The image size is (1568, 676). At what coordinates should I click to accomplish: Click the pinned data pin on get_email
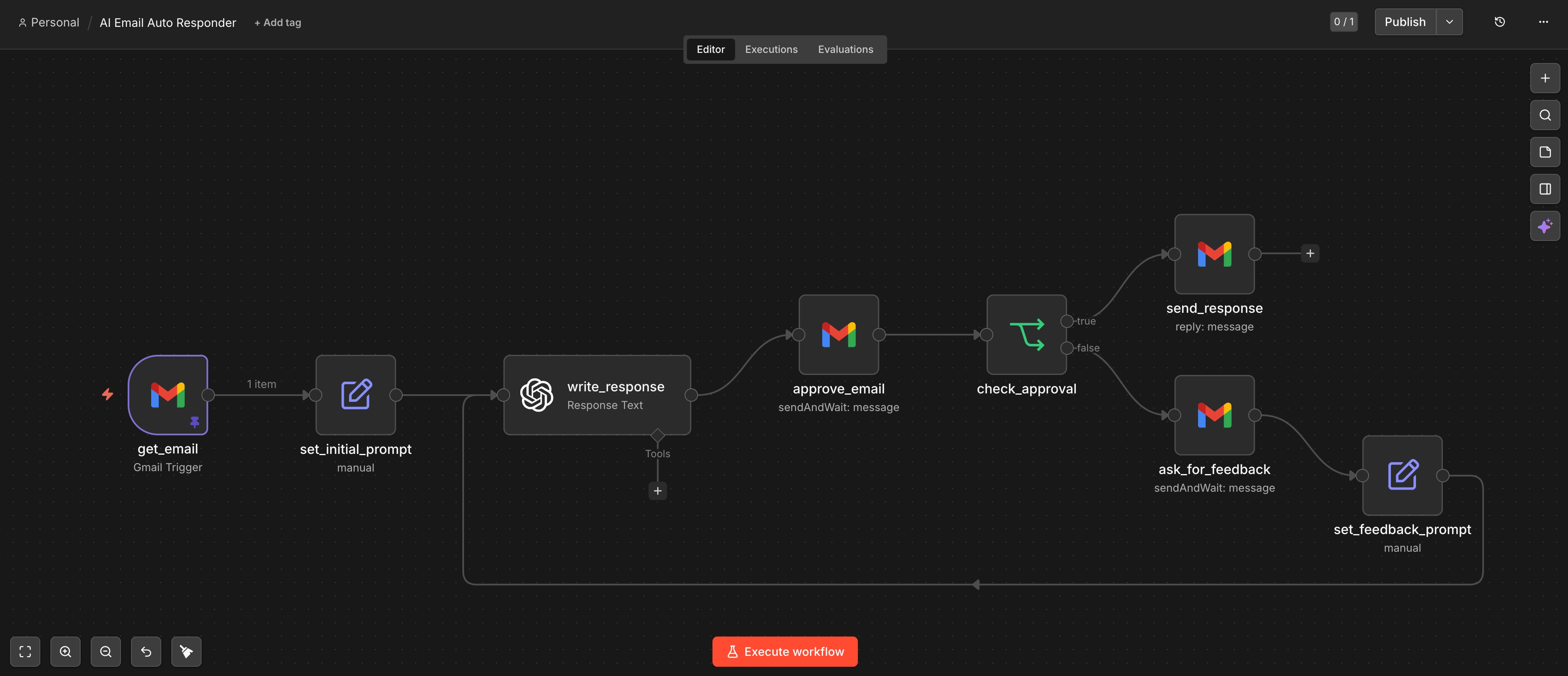195,422
